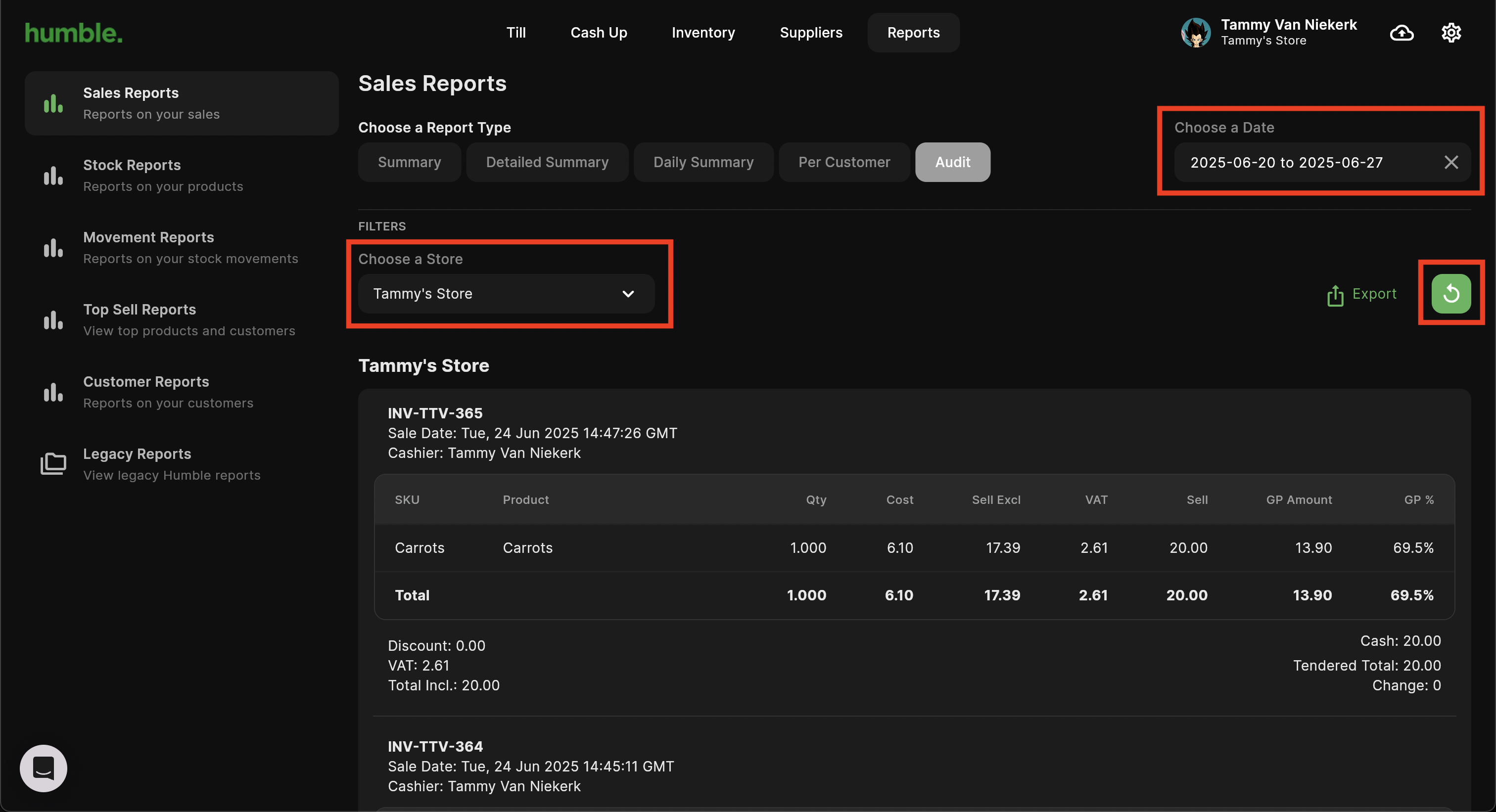Click the Total row label

click(412, 595)
